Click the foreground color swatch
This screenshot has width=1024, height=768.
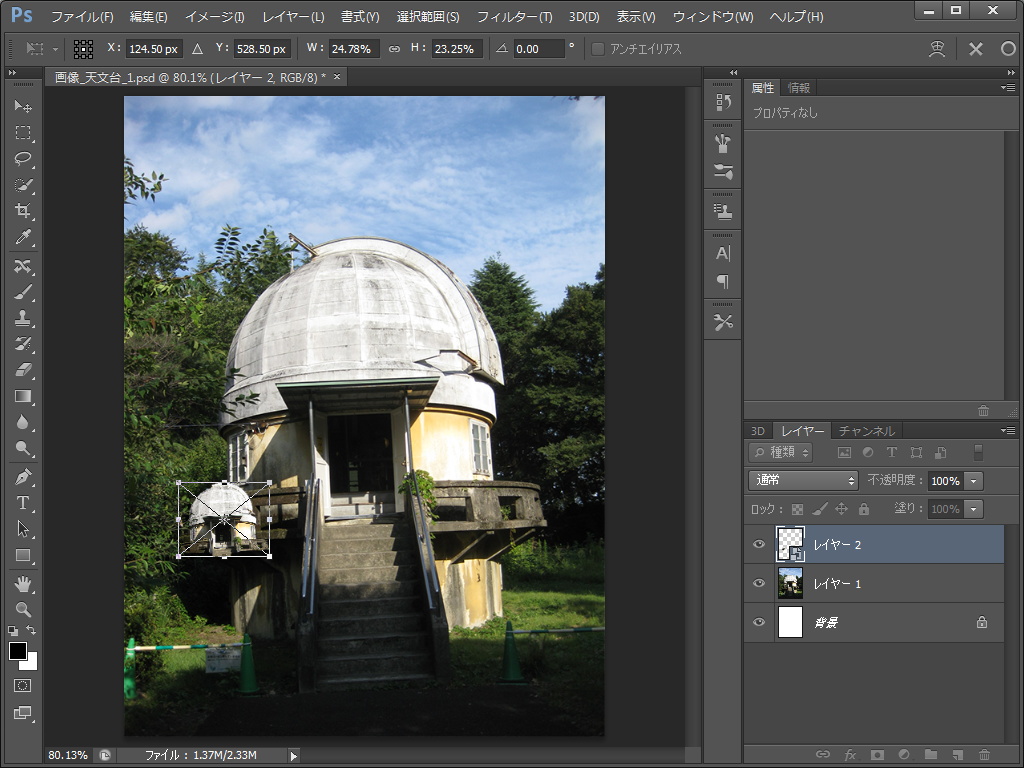pyautogui.click(x=18, y=651)
